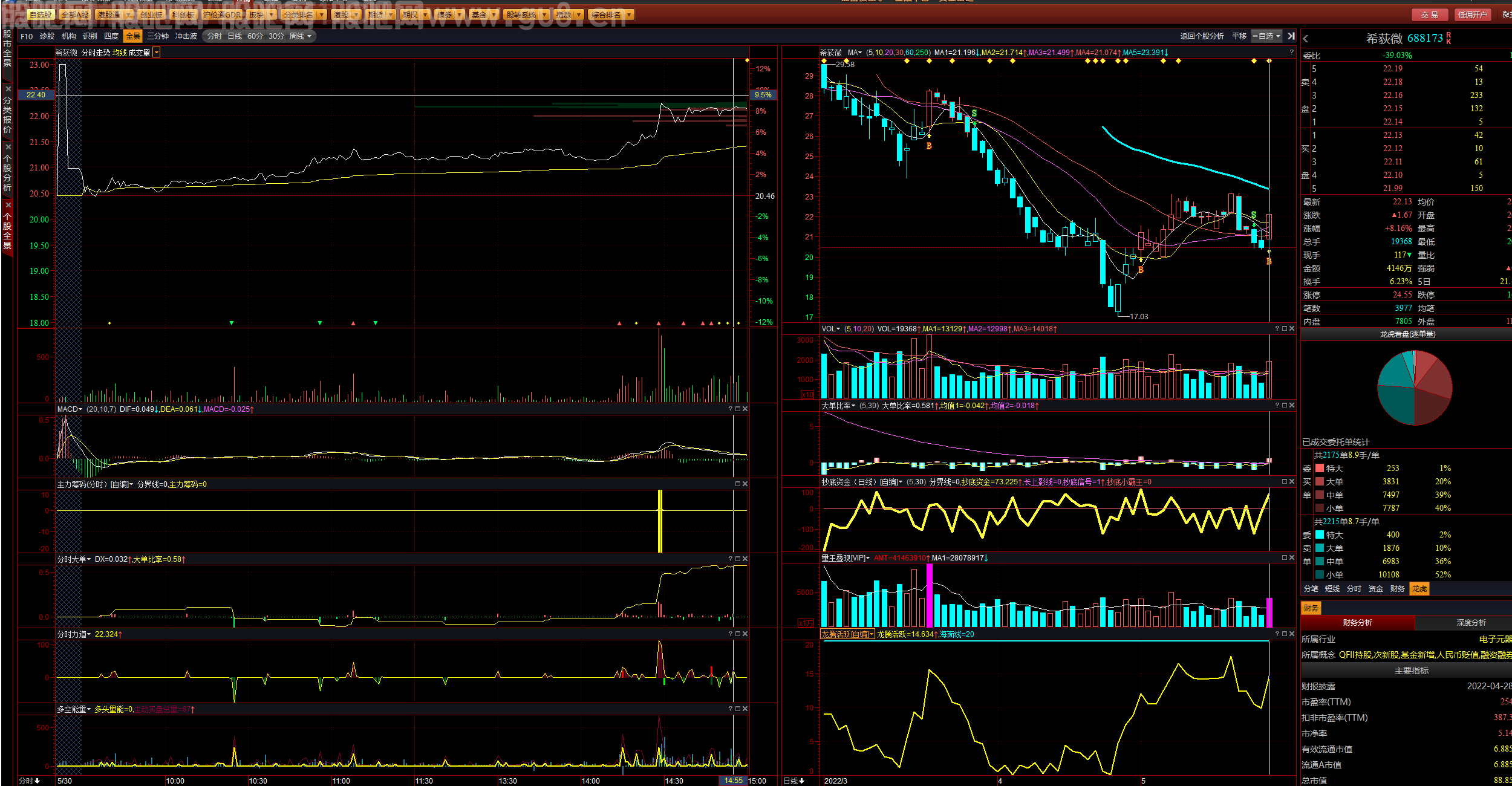Click the 龙虎看盘 pie chart
The image size is (1512, 786).
1415,388
